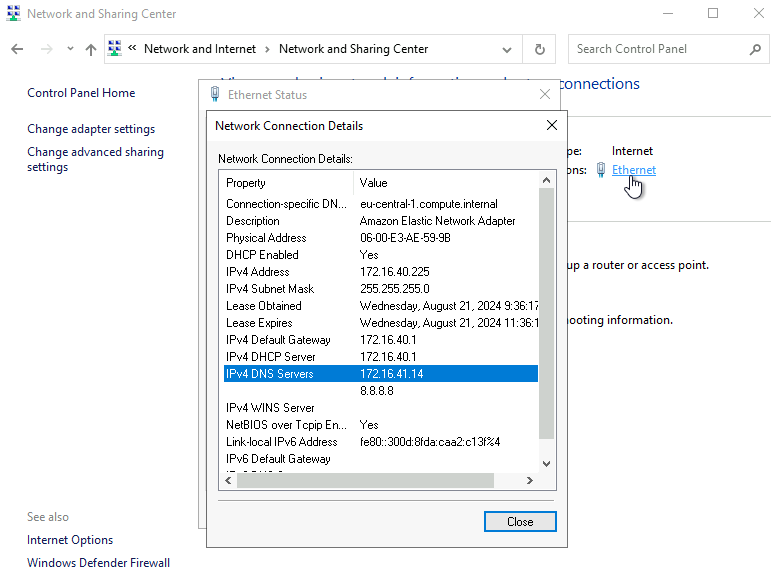779x587 pixels.
Task: Click the fe80::300d:8fda:caa2:c13f%4 value
Action: (430, 441)
